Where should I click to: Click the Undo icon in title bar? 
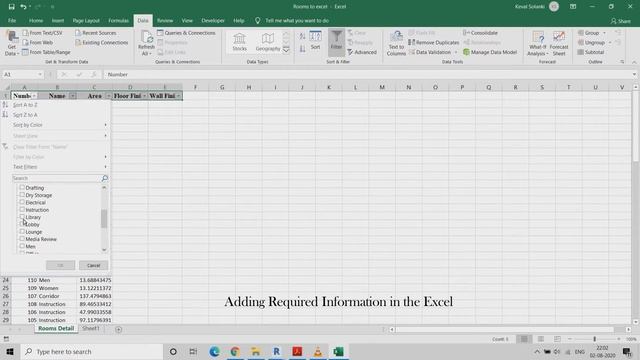[23, 7]
